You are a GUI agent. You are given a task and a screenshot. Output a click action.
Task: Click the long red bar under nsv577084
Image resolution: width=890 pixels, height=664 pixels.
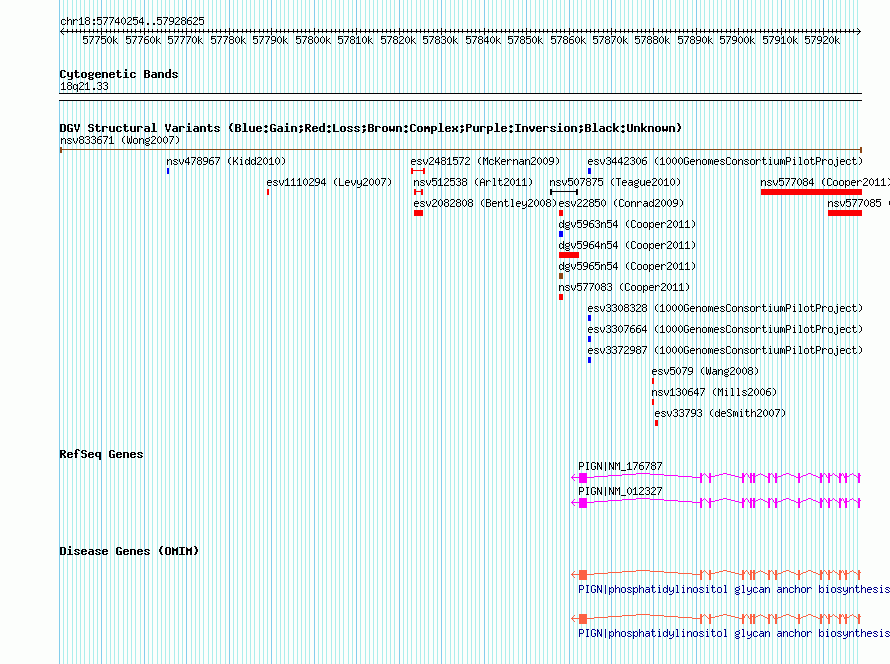click(811, 192)
